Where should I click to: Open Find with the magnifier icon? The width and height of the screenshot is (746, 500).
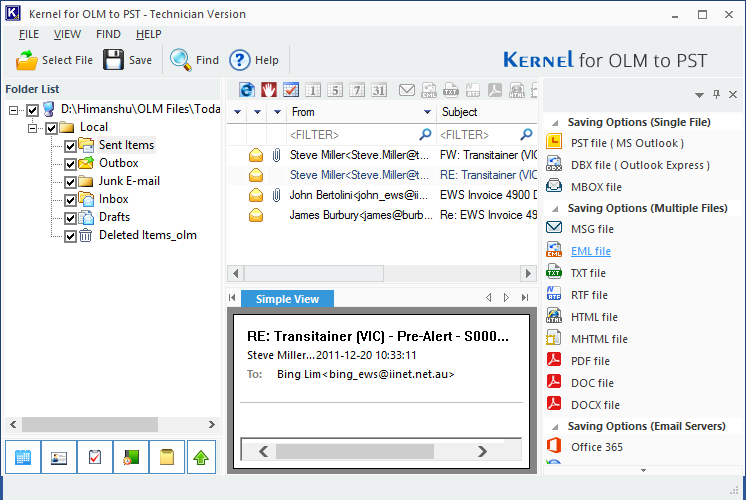[x=181, y=60]
